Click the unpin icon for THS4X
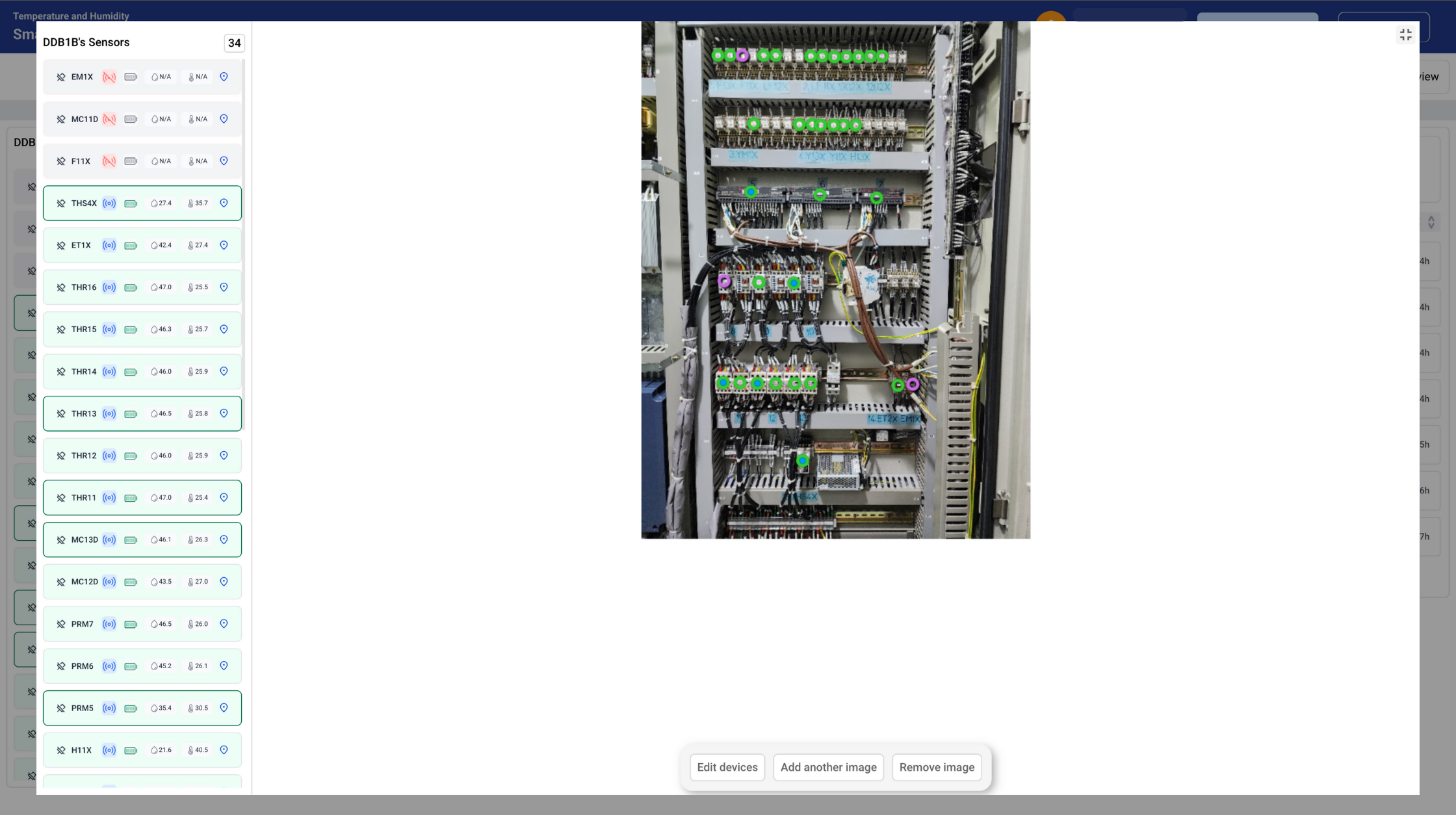Image resolution: width=1456 pixels, height=819 pixels. [x=61, y=203]
